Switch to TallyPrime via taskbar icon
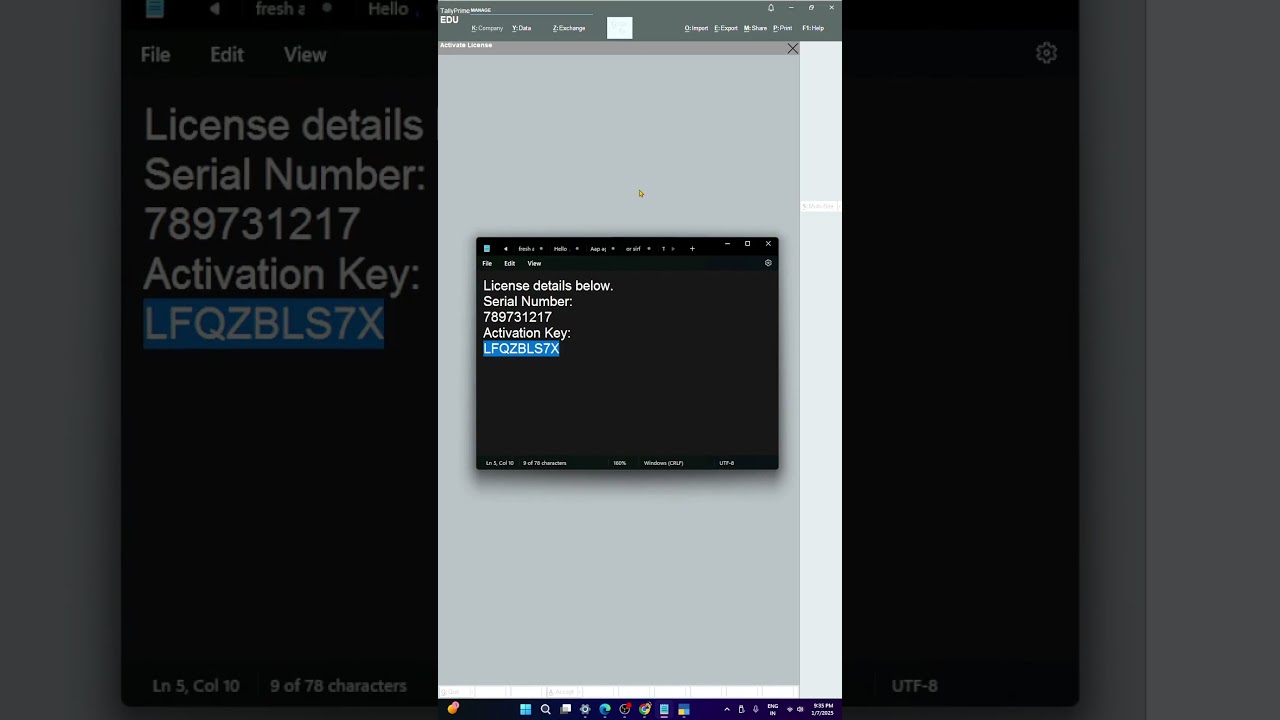 tap(684, 709)
